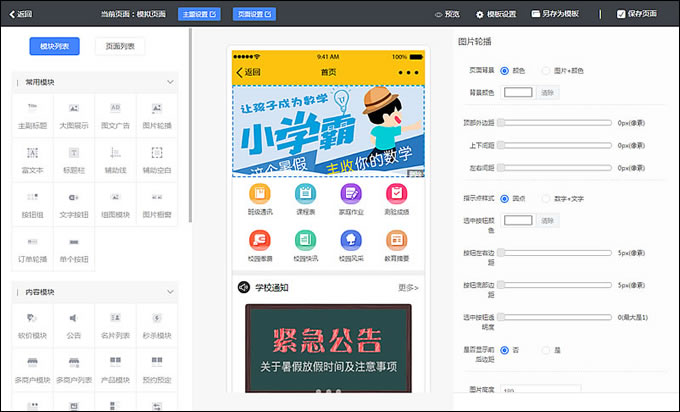Screen dimensions: 680x412
Task: Tap the 教育摘要 icon in phone preview
Action: pyautogui.click(x=396, y=240)
